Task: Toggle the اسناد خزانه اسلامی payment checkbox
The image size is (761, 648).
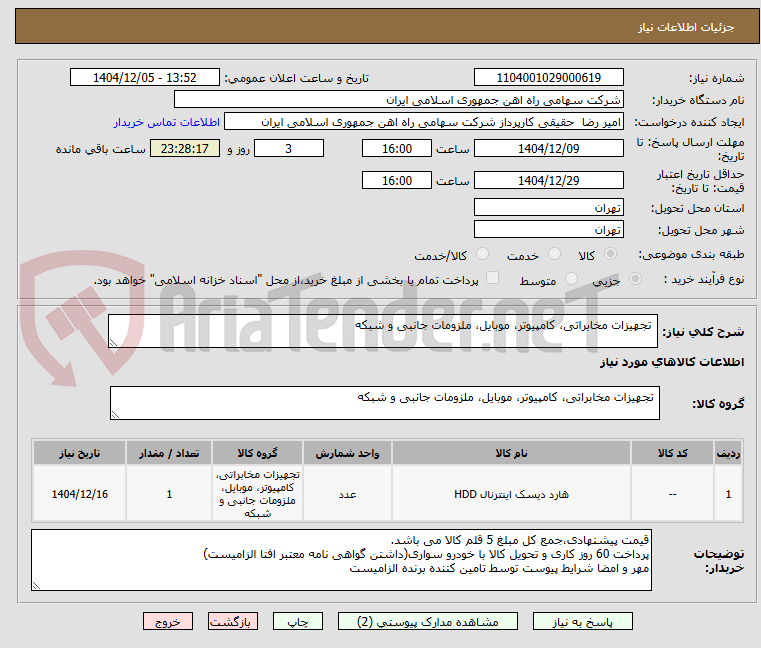Action: pyautogui.click(x=492, y=278)
